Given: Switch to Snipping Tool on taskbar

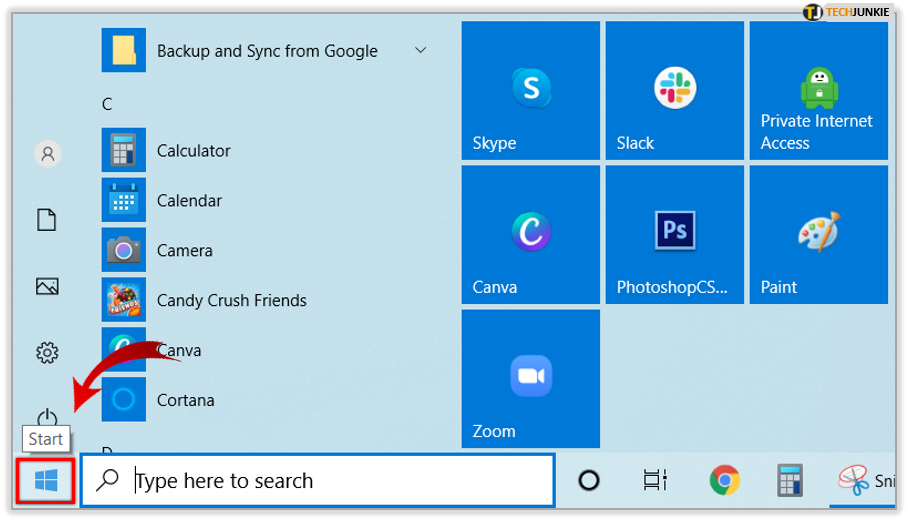Looking at the screenshot, I should pos(863,480).
